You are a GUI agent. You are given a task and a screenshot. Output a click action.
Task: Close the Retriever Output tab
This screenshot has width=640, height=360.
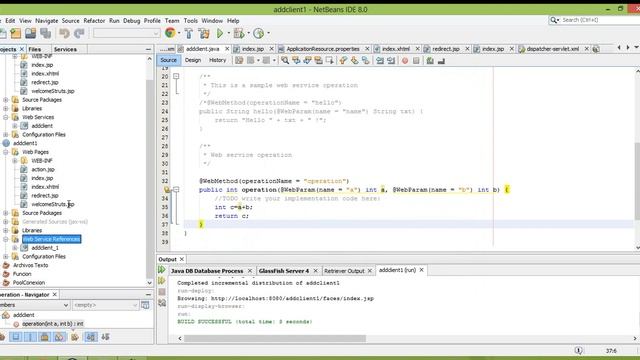coord(370,271)
